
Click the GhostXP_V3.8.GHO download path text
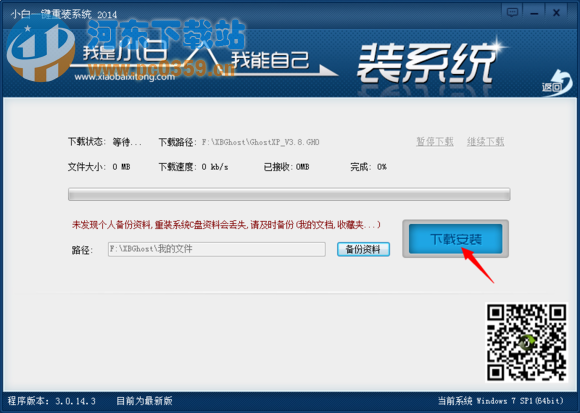[260, 142]
